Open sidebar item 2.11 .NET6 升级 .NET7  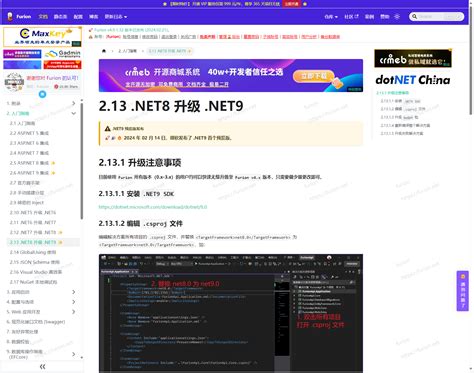point(33,222)
